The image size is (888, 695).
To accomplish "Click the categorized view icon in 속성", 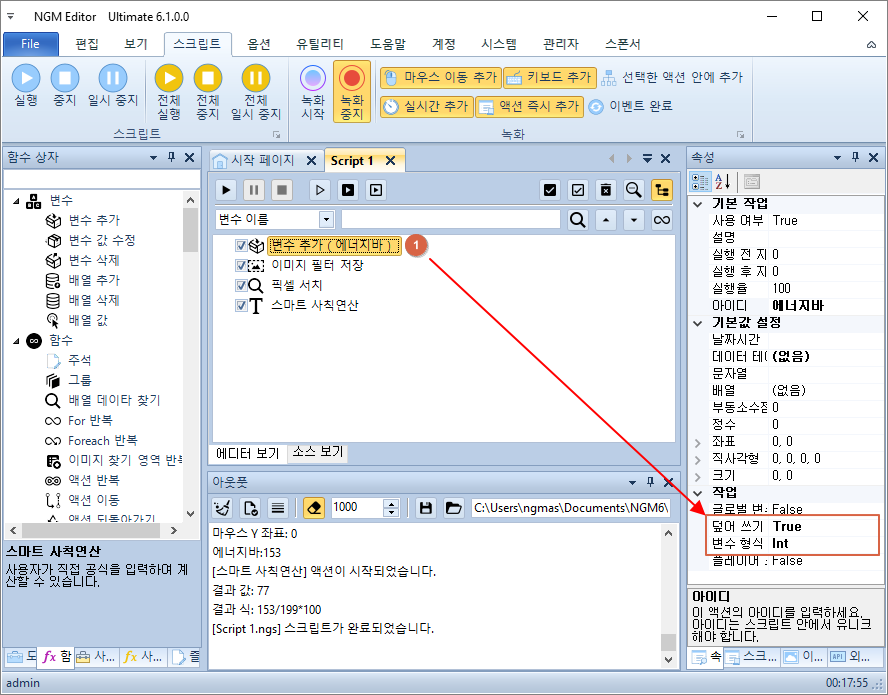I will pyautogui.click(x=700, y=182).
